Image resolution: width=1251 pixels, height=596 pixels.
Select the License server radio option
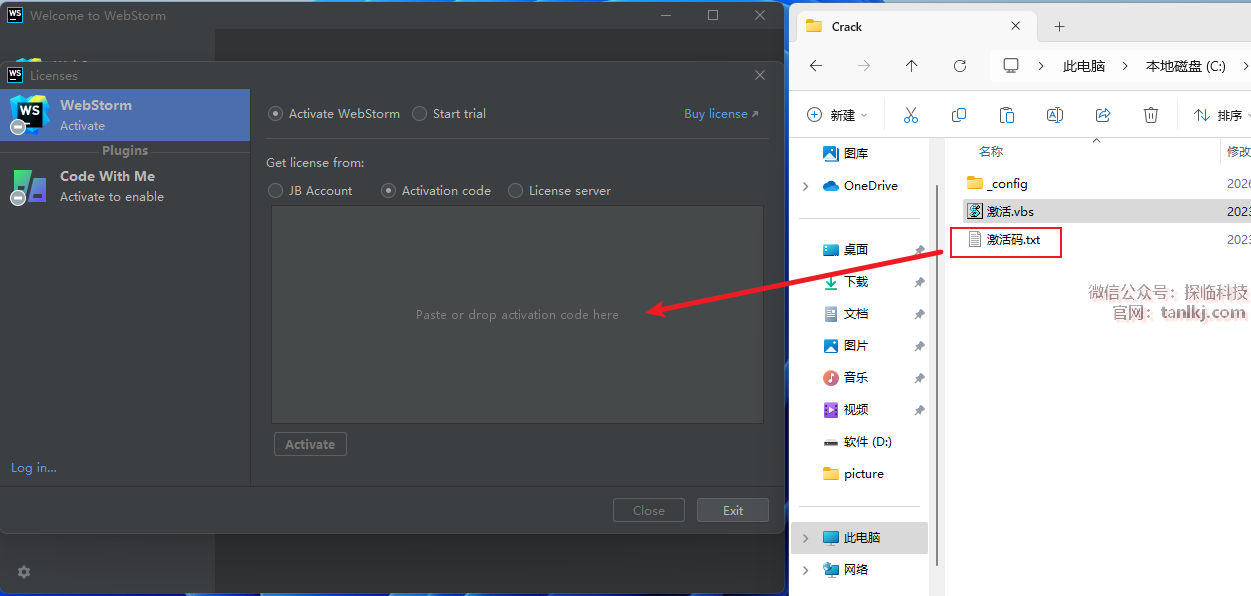[516, 191]
